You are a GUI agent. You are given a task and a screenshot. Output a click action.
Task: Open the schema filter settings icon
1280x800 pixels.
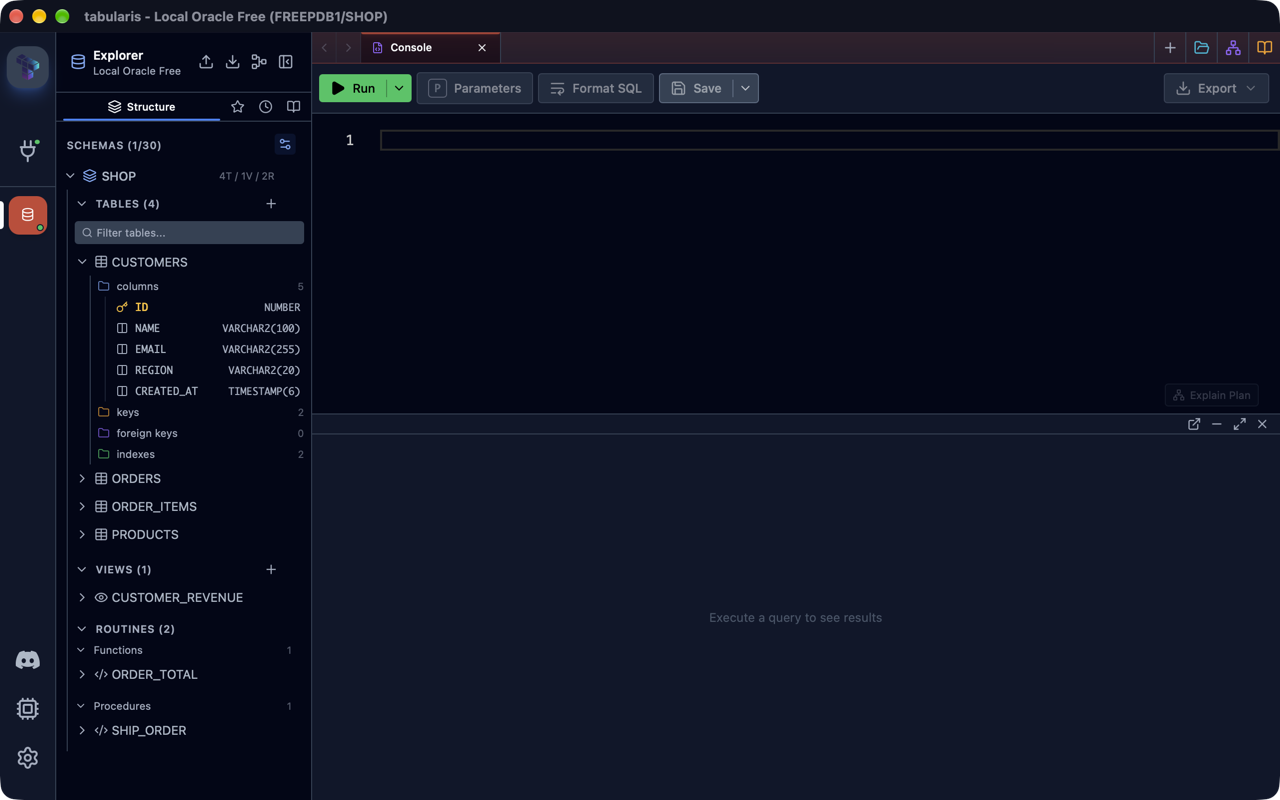point(285,145)
